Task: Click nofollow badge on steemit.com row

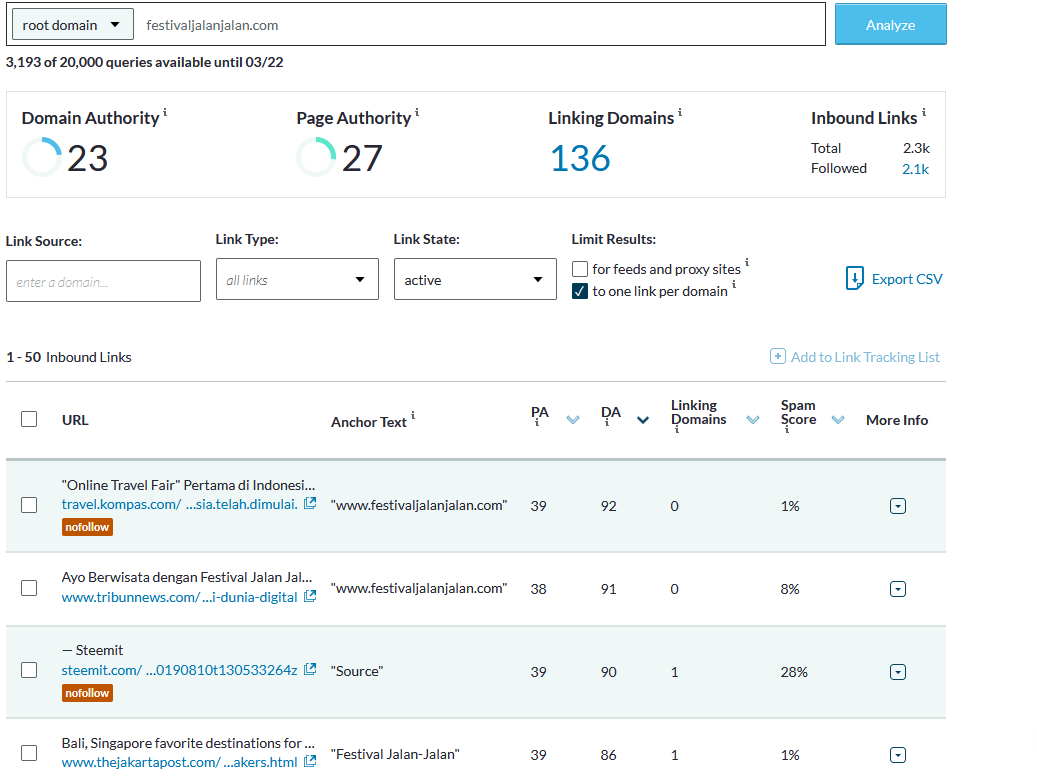Action: click(x=87, y=693)
